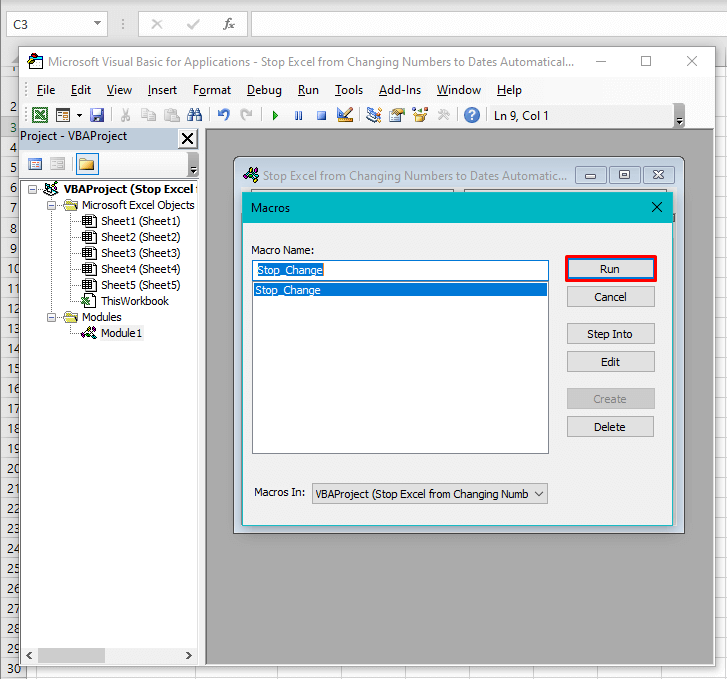Open the Project Explorer toolbar icon
727x679 pixels.
click(374, 115)
